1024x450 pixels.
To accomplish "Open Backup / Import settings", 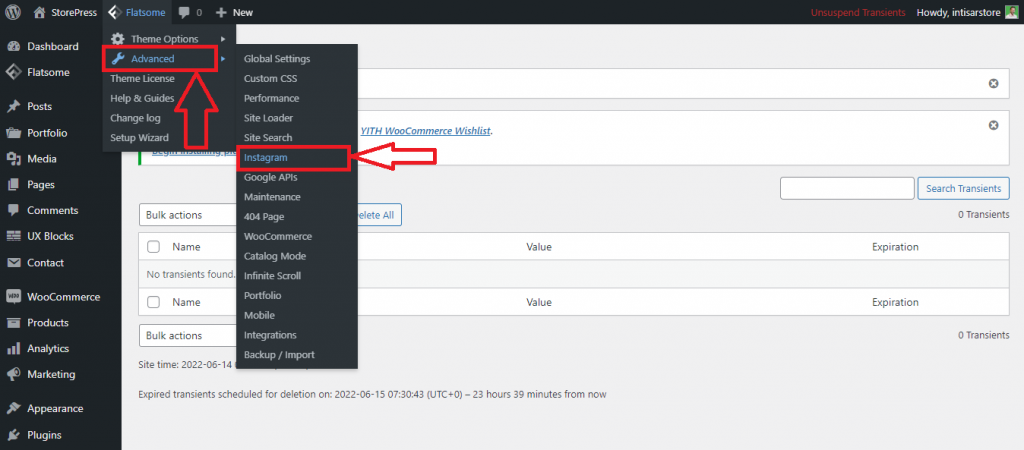I will [x=279, y=355].
